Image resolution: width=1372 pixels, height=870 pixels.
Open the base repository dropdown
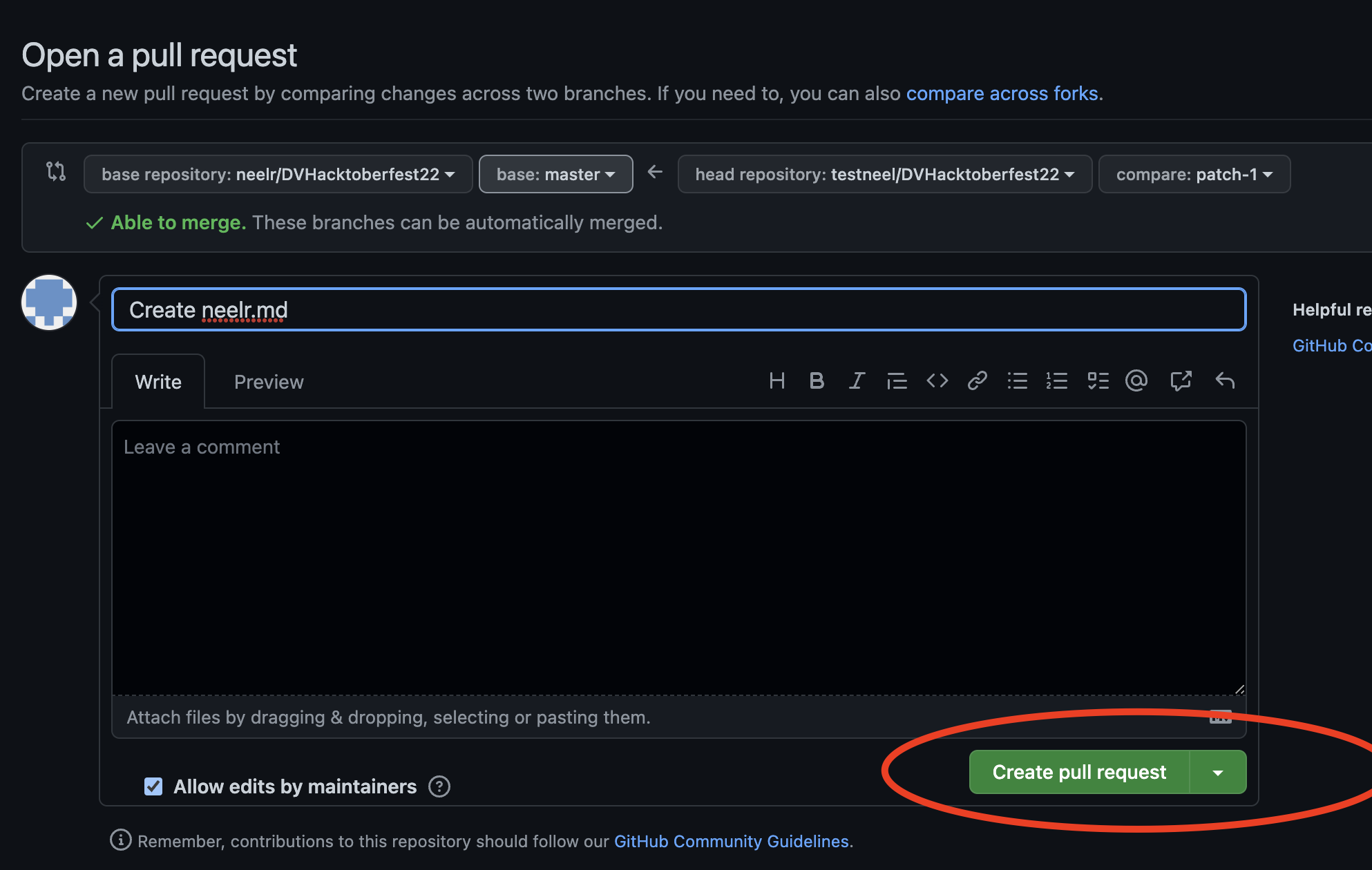(278, 174)
